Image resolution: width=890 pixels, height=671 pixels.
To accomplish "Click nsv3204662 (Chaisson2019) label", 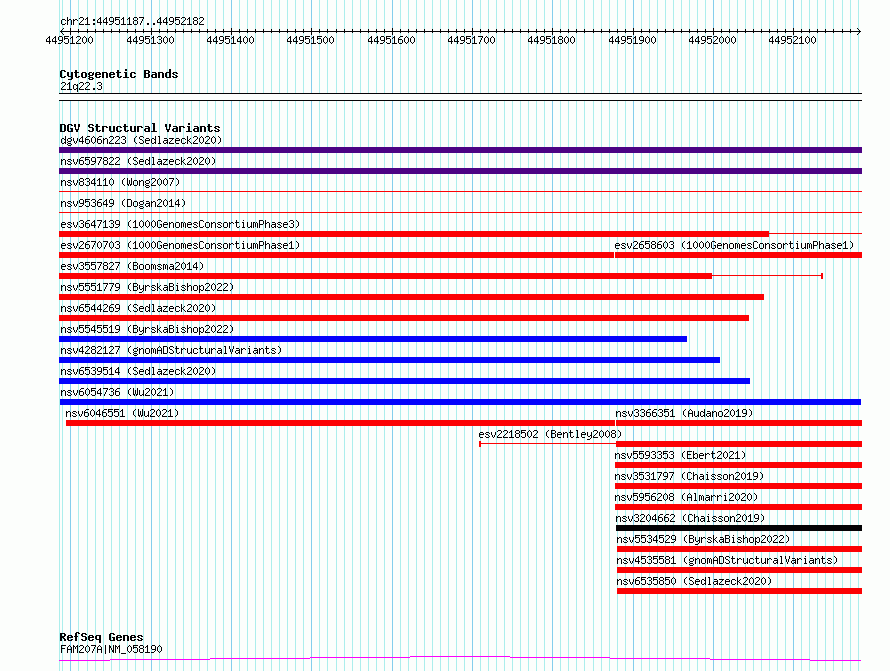I will (x=690, y=518).
